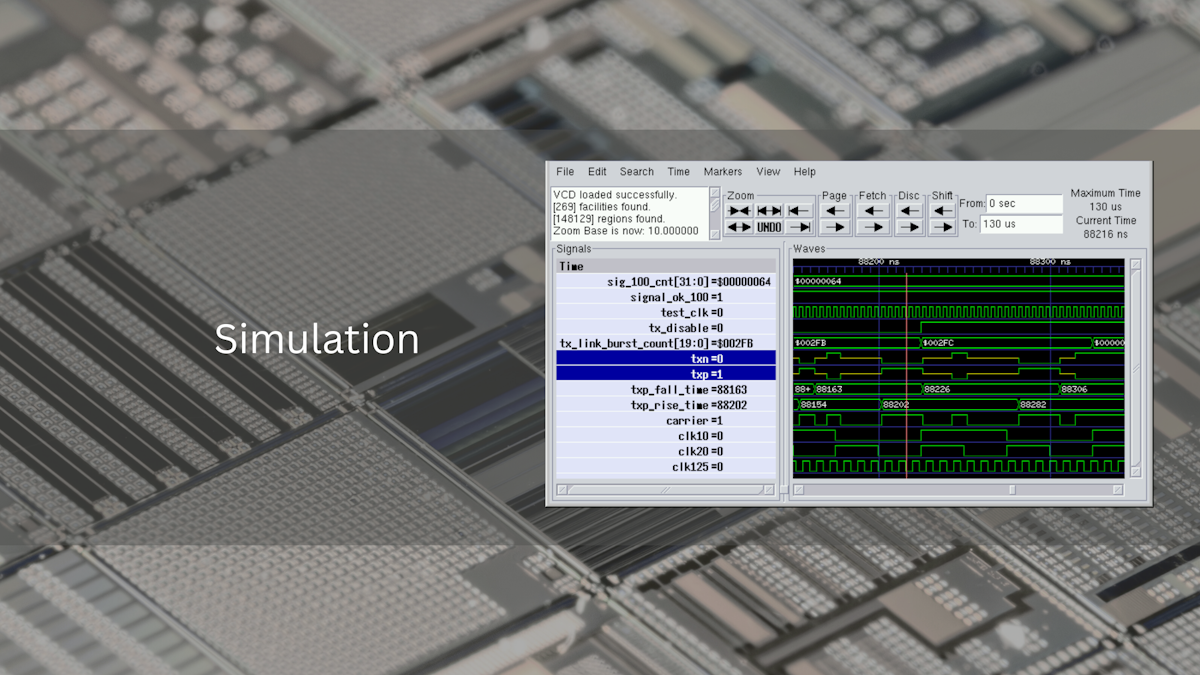Click the Time header row in Signals
Viewport: 1200px width, 675px height.
click(666, 267)
